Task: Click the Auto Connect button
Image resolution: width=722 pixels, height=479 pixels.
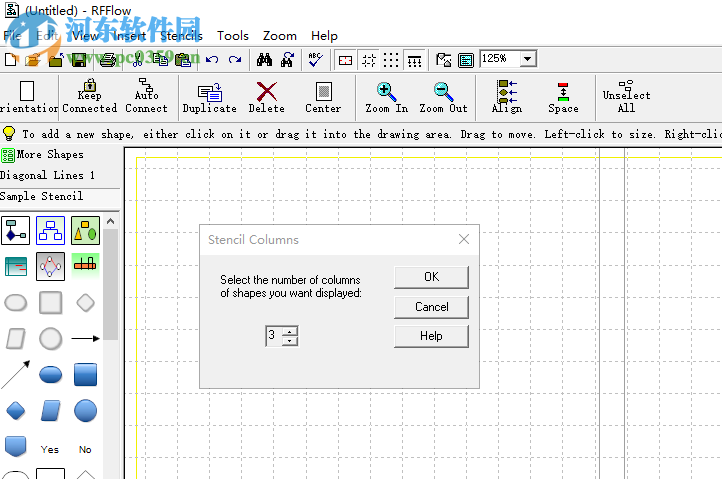Action: [146, 96]
